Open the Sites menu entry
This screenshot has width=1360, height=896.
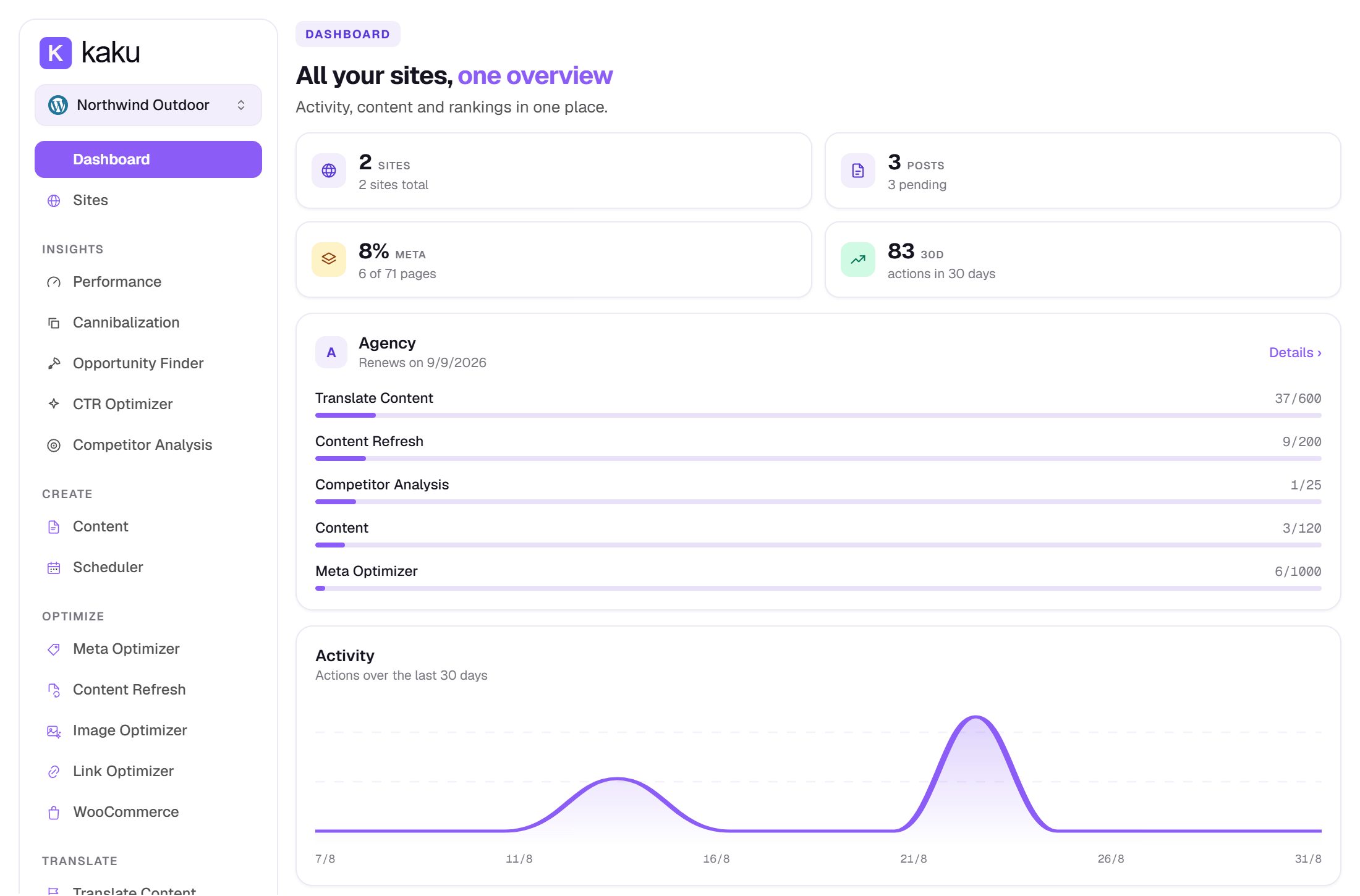click(x=148, y=200)
